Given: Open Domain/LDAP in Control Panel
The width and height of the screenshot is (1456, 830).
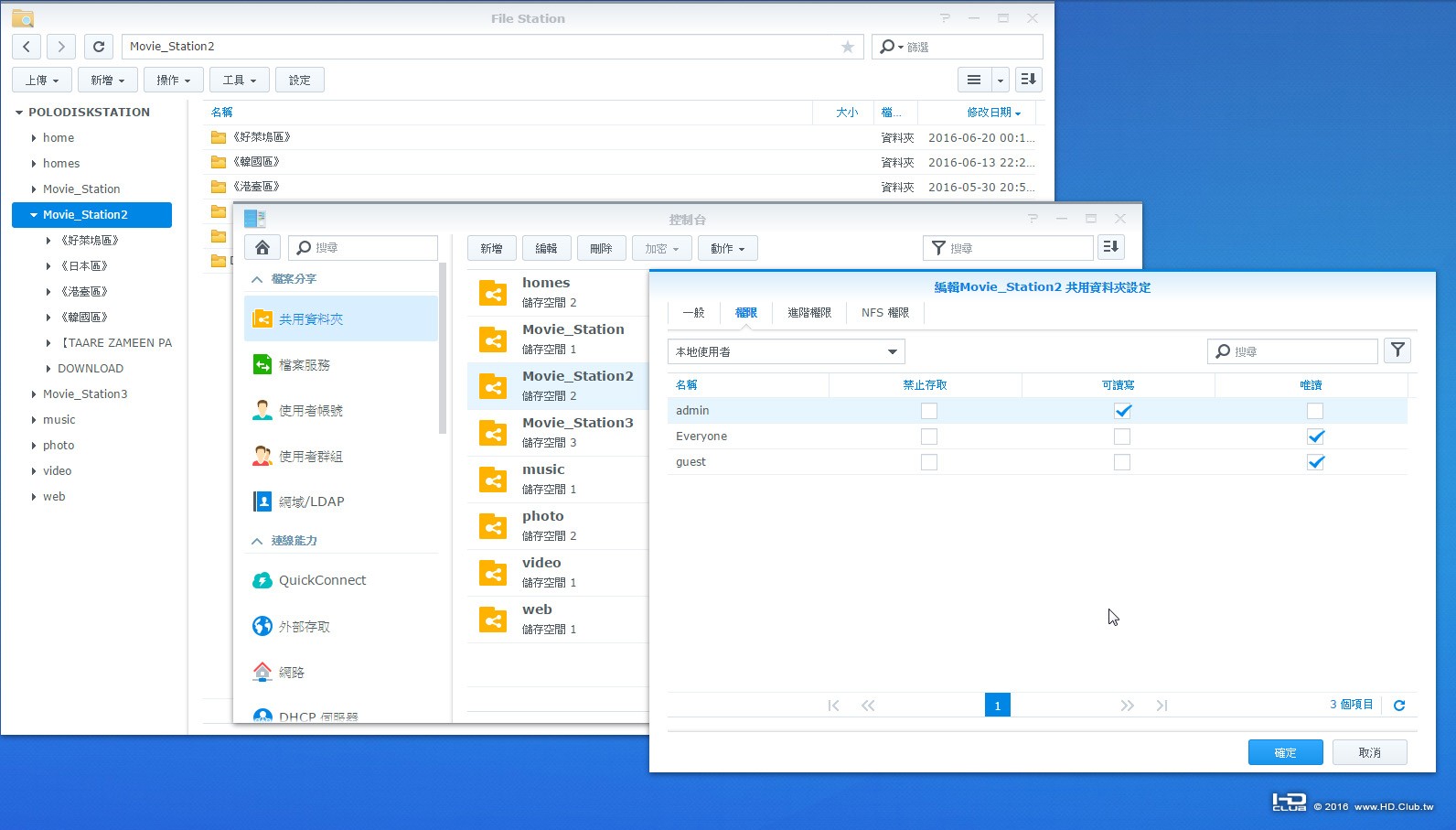Looking at the screenshot, I should click(341, 501).
